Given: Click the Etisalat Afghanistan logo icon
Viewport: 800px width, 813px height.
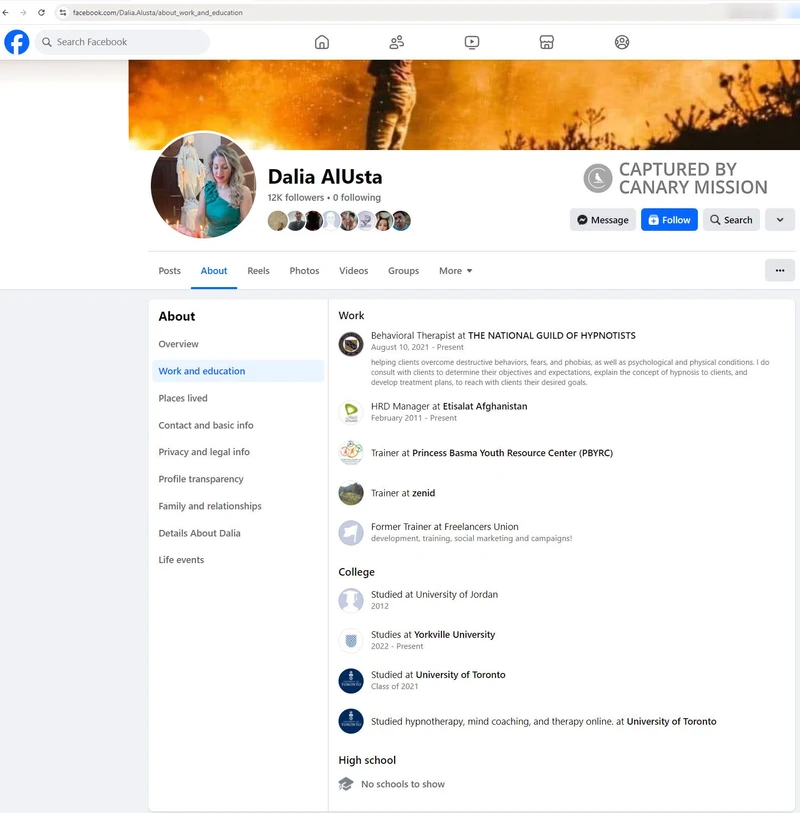Looking at the screenshot, I should (351, 412).
